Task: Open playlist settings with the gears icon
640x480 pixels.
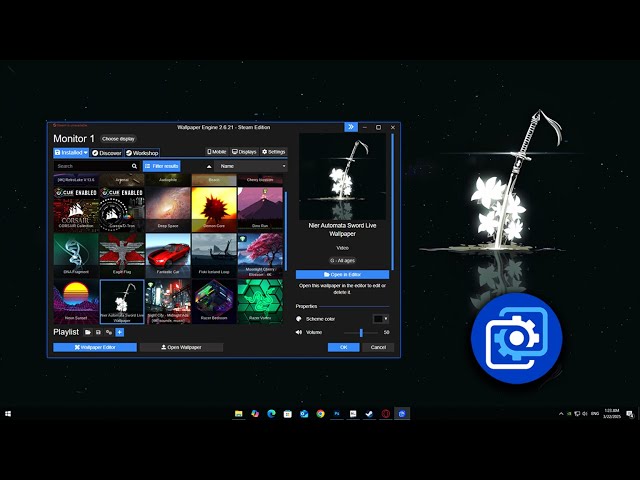Action: (109, 332)
